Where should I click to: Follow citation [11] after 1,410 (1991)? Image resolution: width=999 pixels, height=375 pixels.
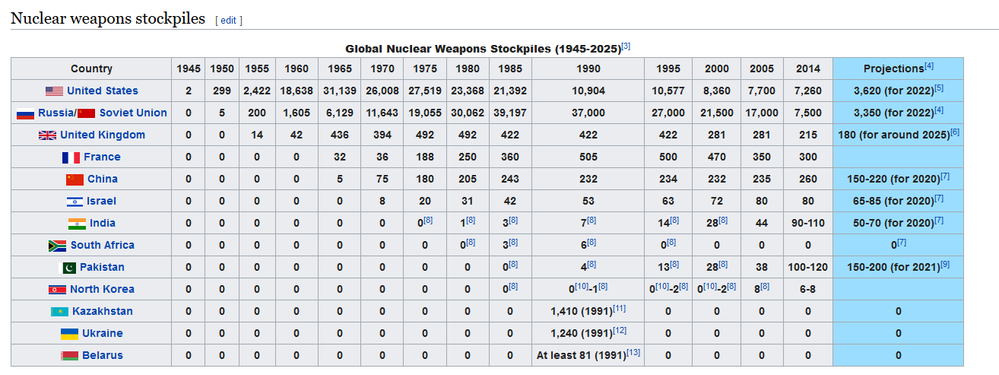pyautogui.click(x=619, y=309)
